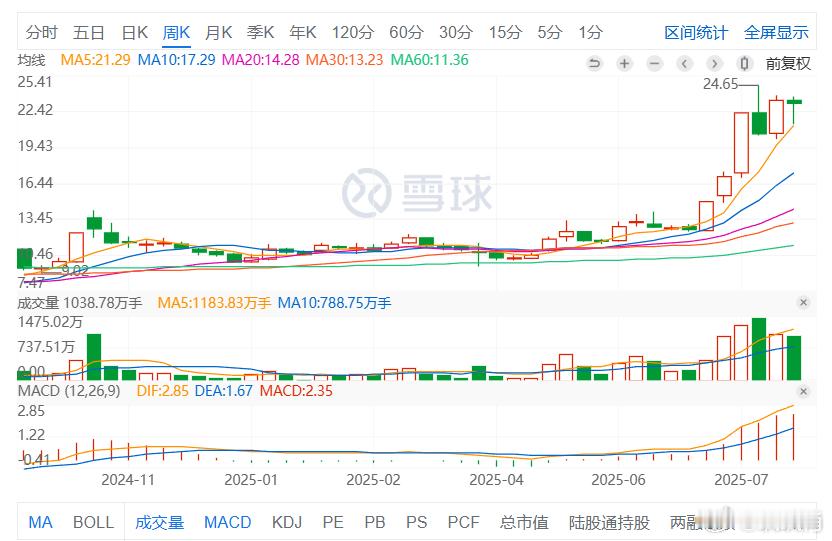Zoom in chart with plus icon

pyautogui.click(x=625, y=64)
